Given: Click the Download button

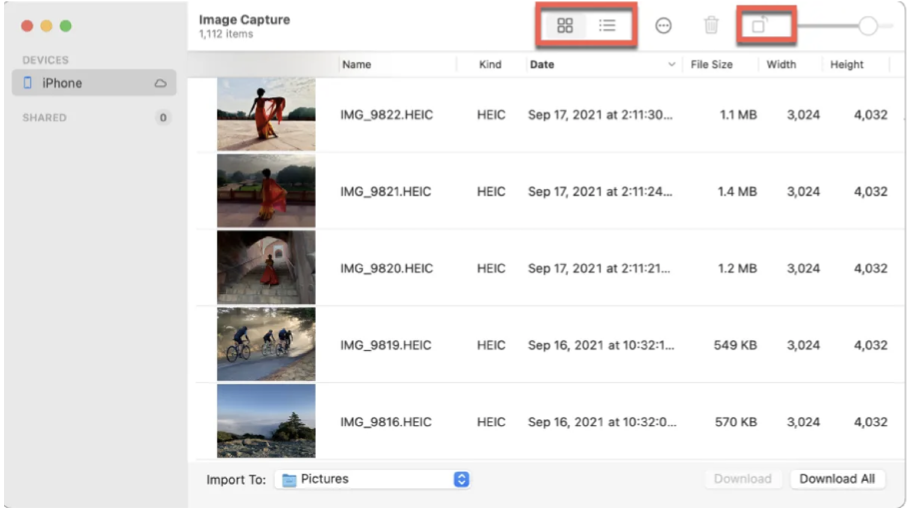Looking at the screenshot, I should coord(743,479).
